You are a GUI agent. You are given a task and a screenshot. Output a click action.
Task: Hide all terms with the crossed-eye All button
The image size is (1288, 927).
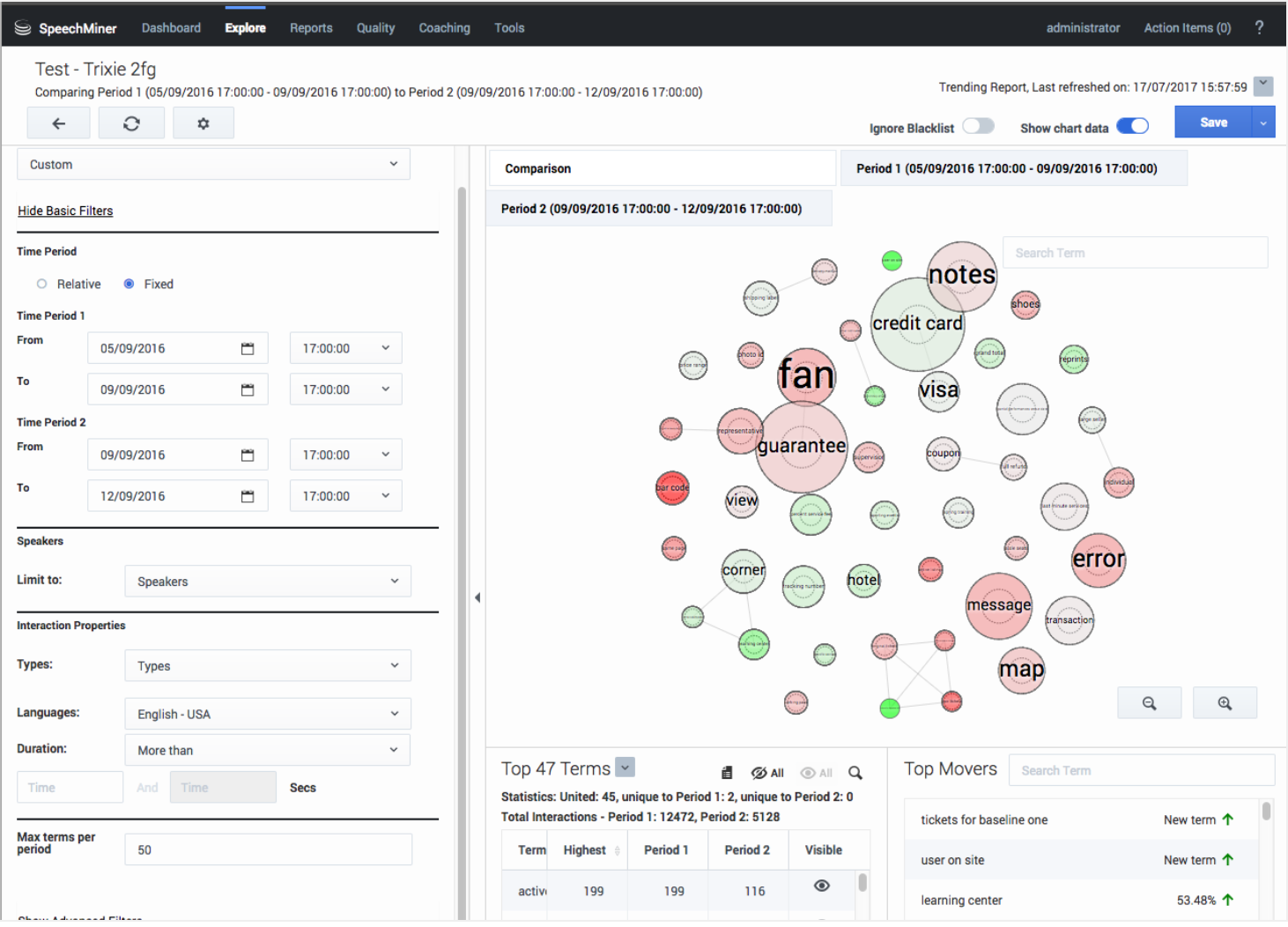tap(767, 773)
